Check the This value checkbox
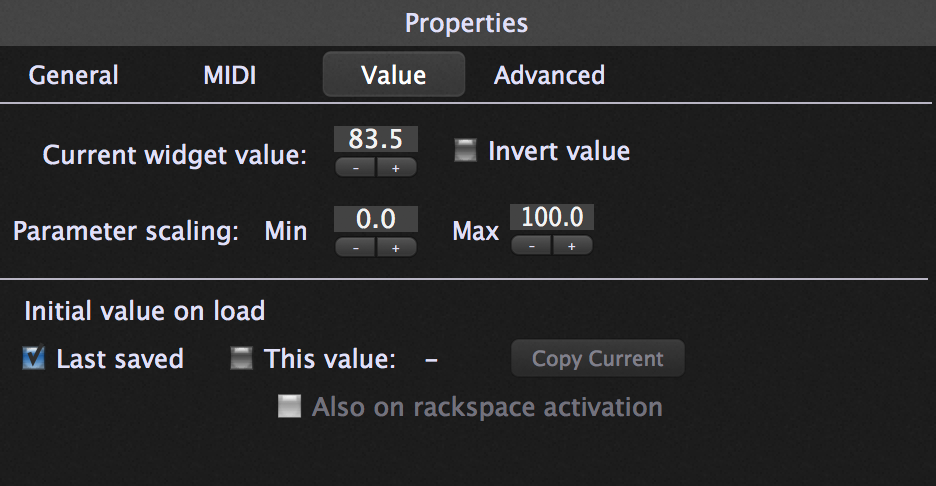 (241, 358)
